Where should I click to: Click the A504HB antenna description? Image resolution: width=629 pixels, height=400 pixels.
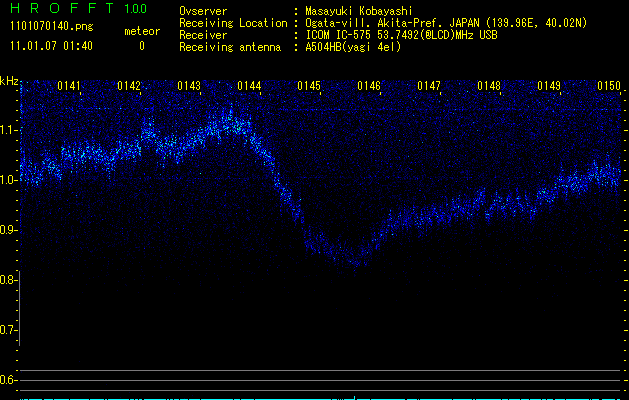tap(353, 47)
